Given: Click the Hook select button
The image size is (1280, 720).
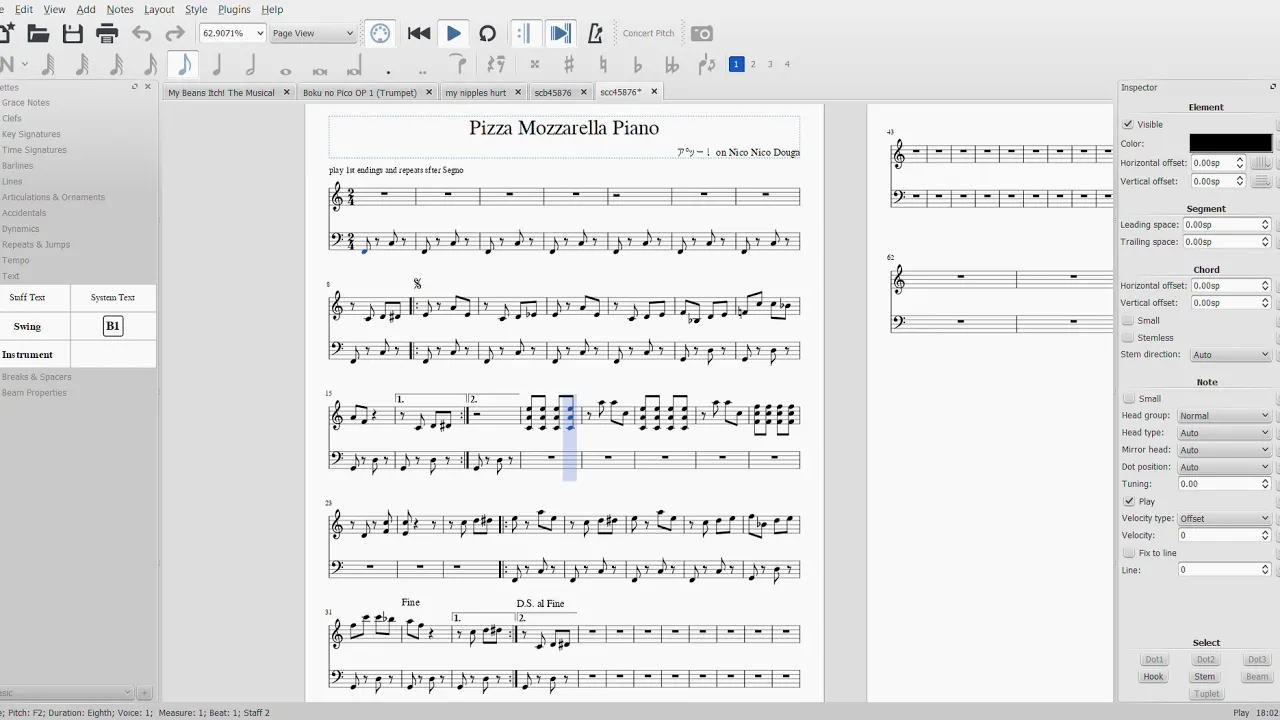Looking at the screenshot, I should pos(1154,677).
